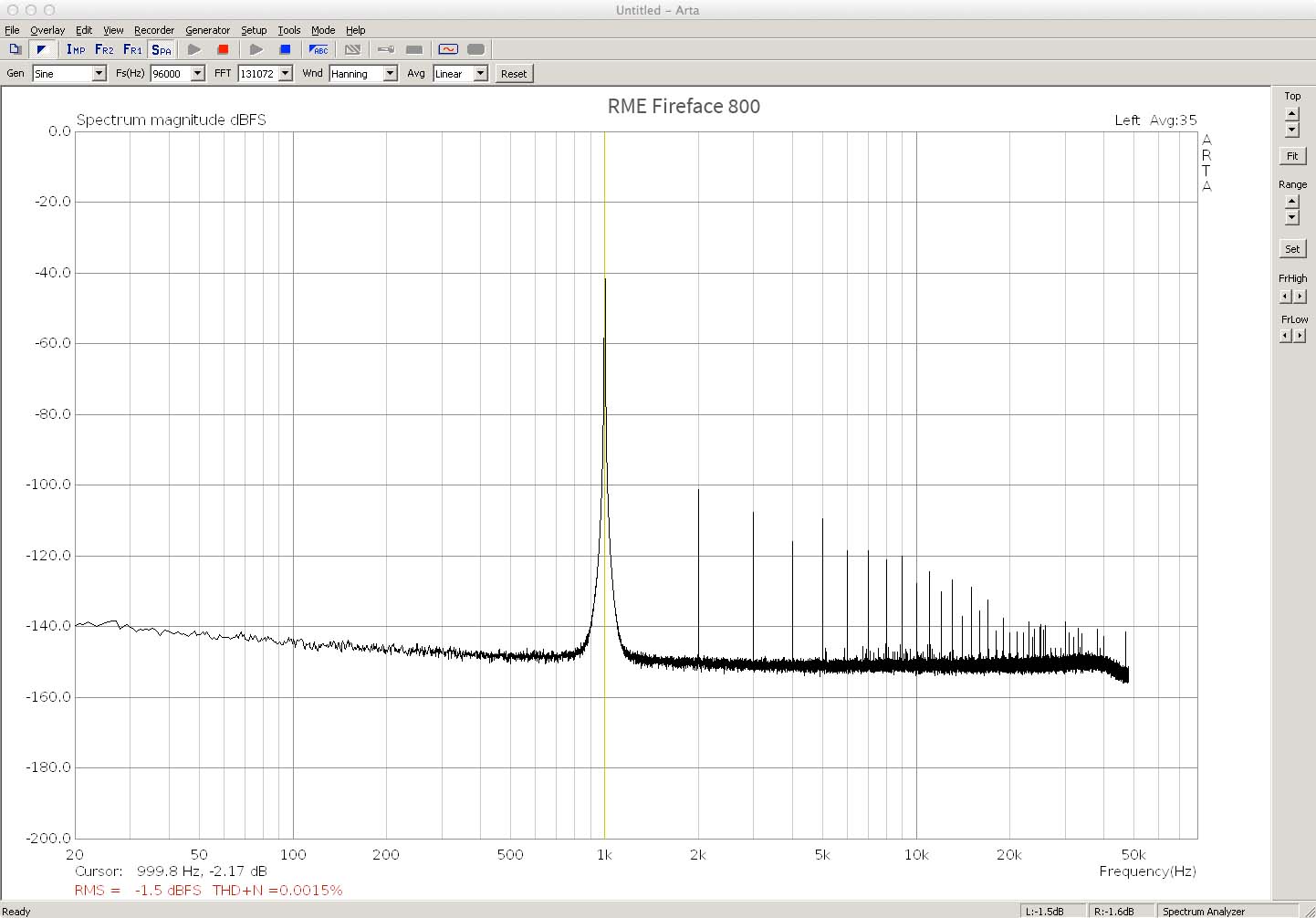
Task: Click the Set button
Action: coord(1292,248)
